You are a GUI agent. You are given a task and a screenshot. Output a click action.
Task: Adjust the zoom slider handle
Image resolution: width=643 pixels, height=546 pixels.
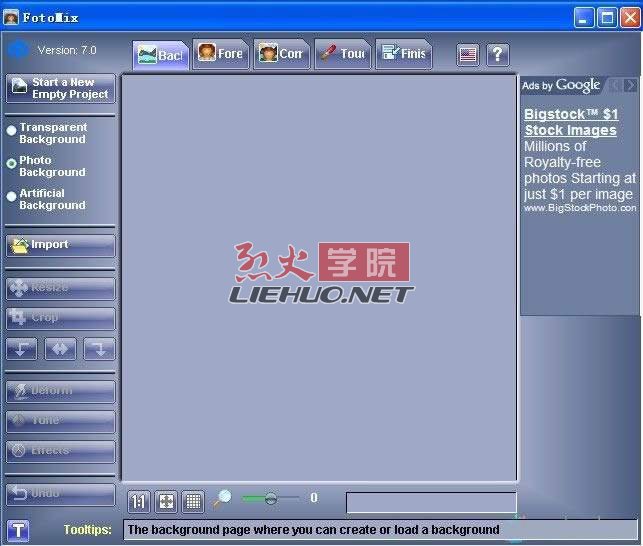[x=271, y=498]
